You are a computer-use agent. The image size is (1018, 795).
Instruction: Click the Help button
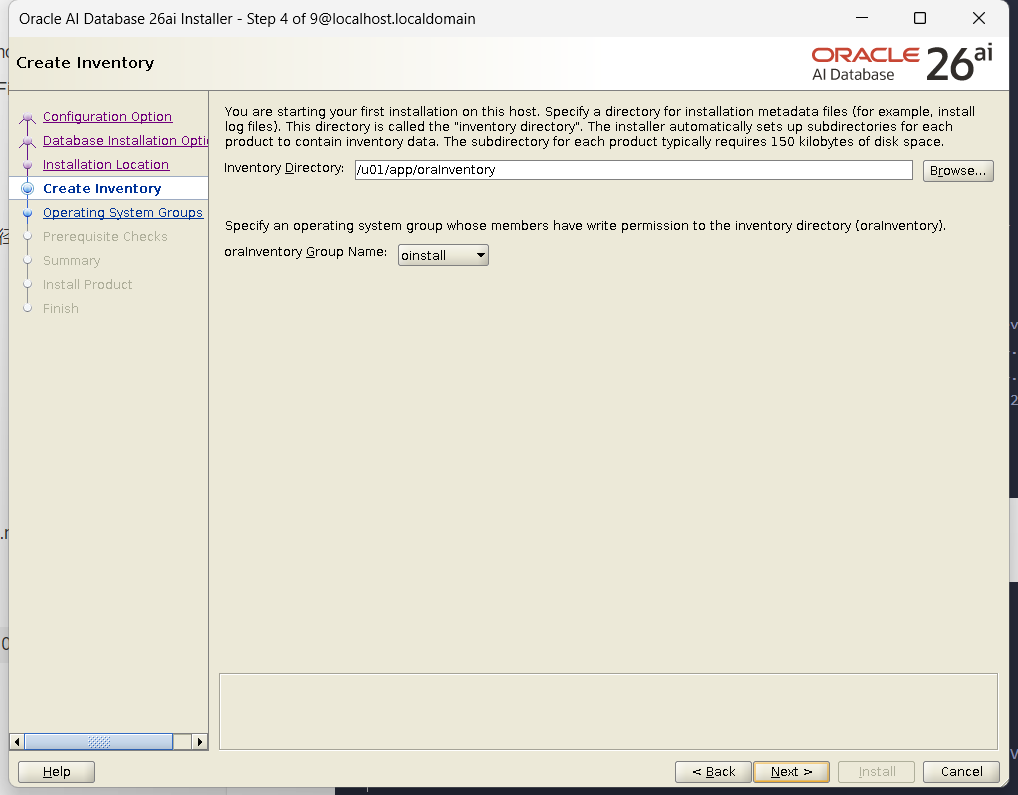click(56, 772)
